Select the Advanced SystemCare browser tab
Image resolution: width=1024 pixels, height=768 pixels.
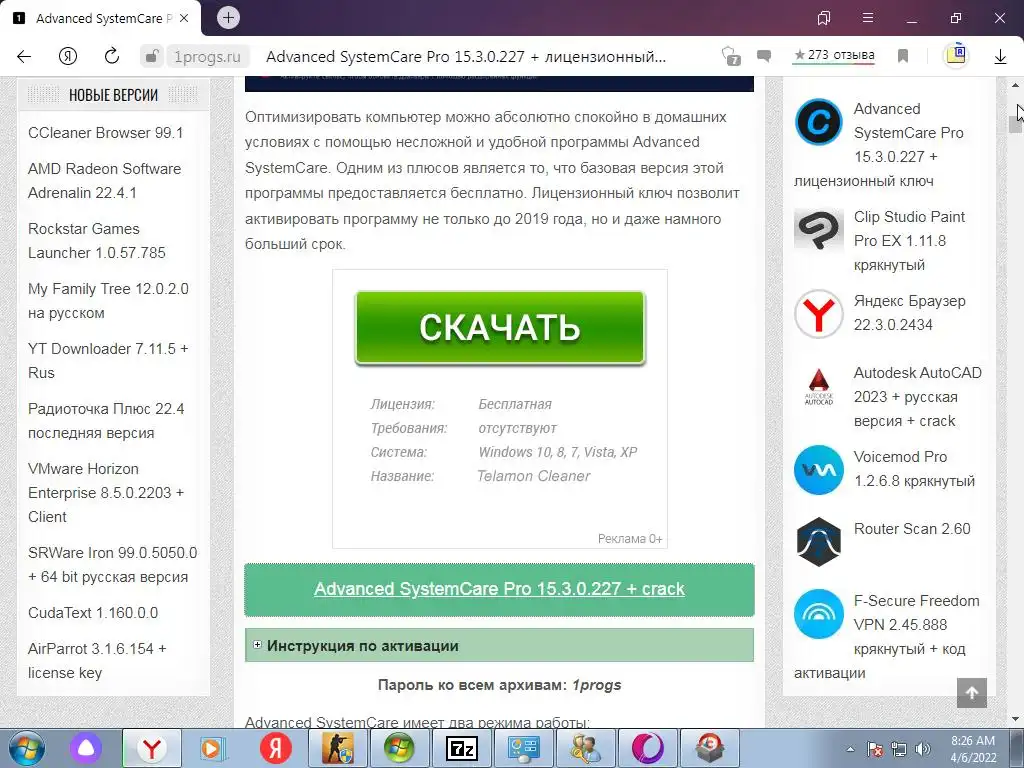(101, 18)
